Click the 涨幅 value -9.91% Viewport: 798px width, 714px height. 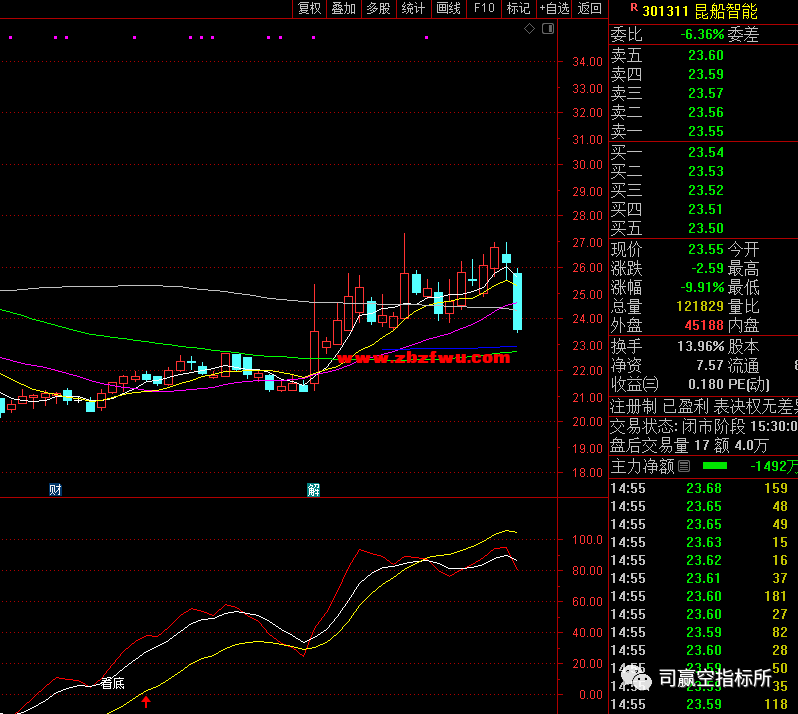tap(702, 288)
